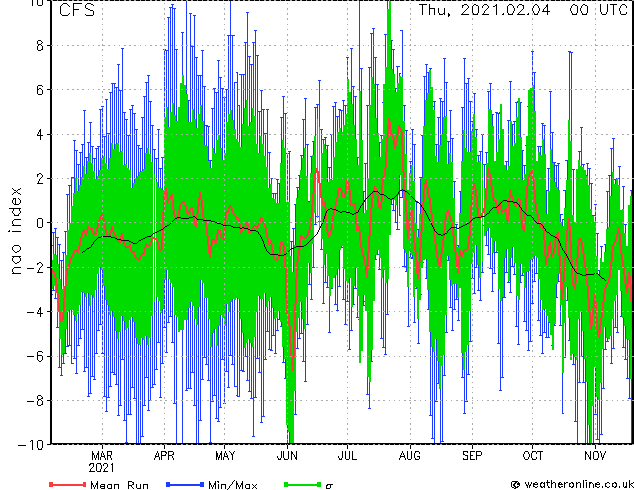The height and width of the screenshot is (490, 634).
Task: Click the y-axis value 6
Action: point(40,90)
